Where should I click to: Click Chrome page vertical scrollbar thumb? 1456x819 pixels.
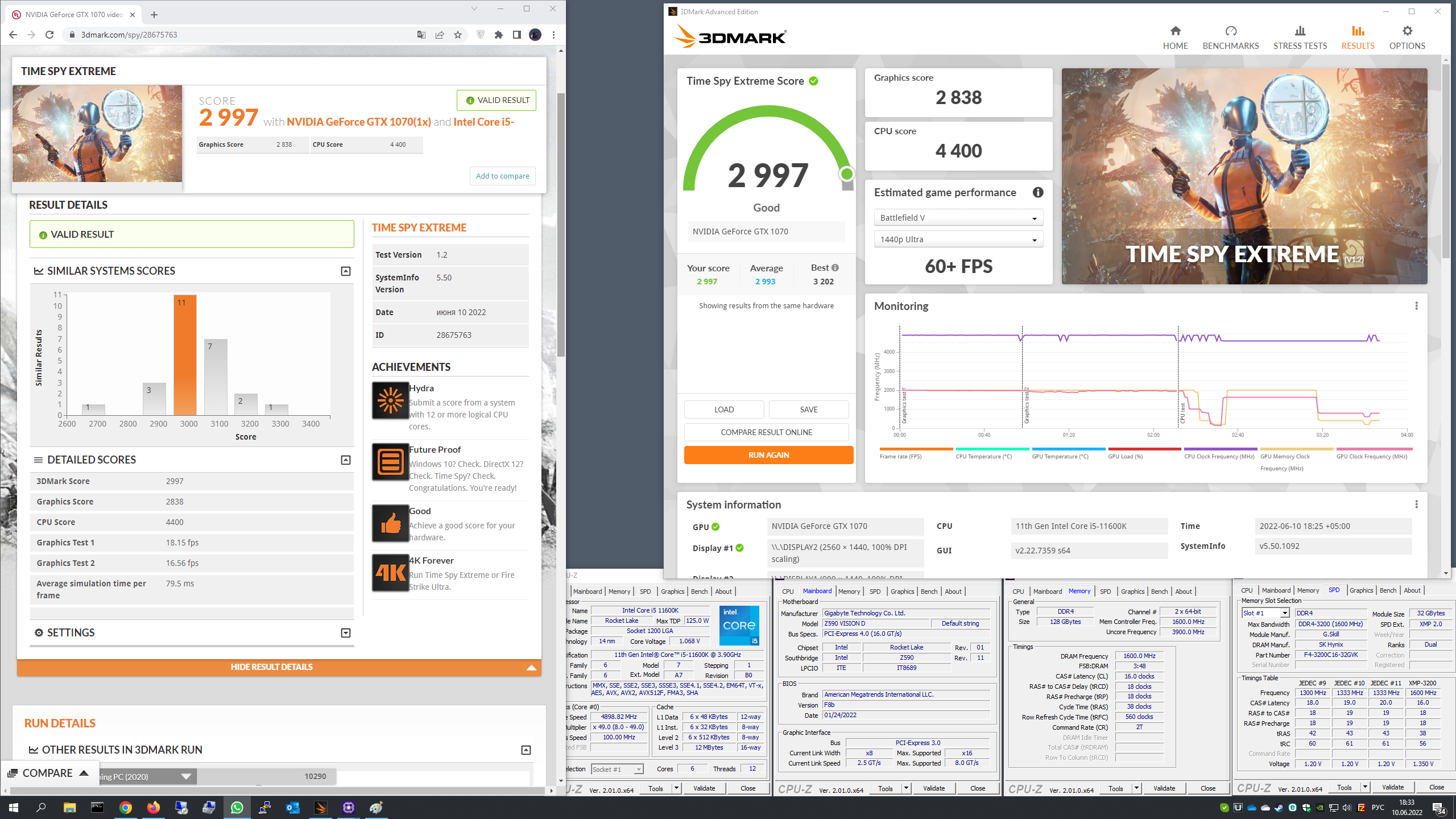point(561,225)
